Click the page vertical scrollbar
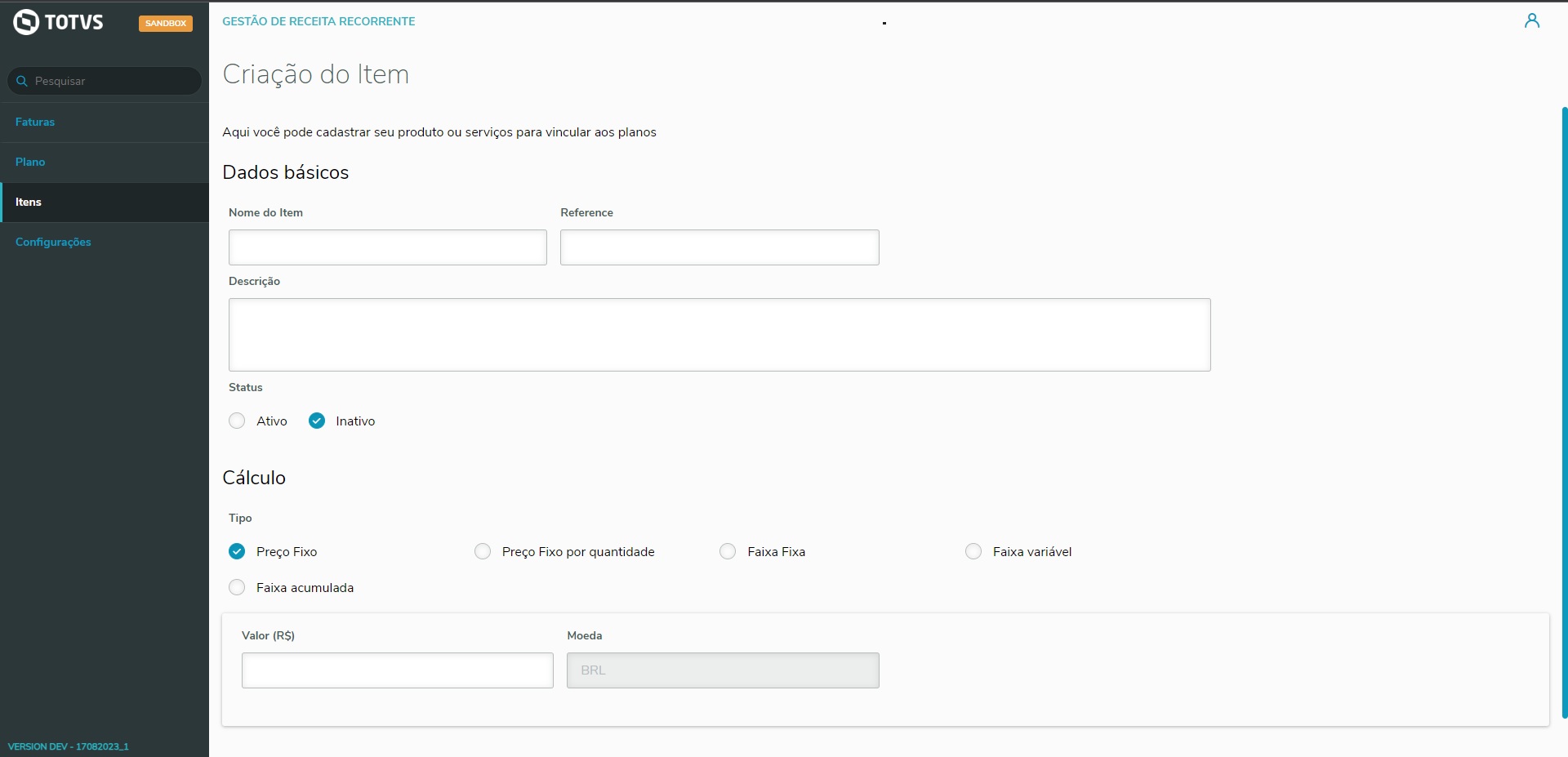The height and width of the screenshot is (757, 1568). point(1563,408)
